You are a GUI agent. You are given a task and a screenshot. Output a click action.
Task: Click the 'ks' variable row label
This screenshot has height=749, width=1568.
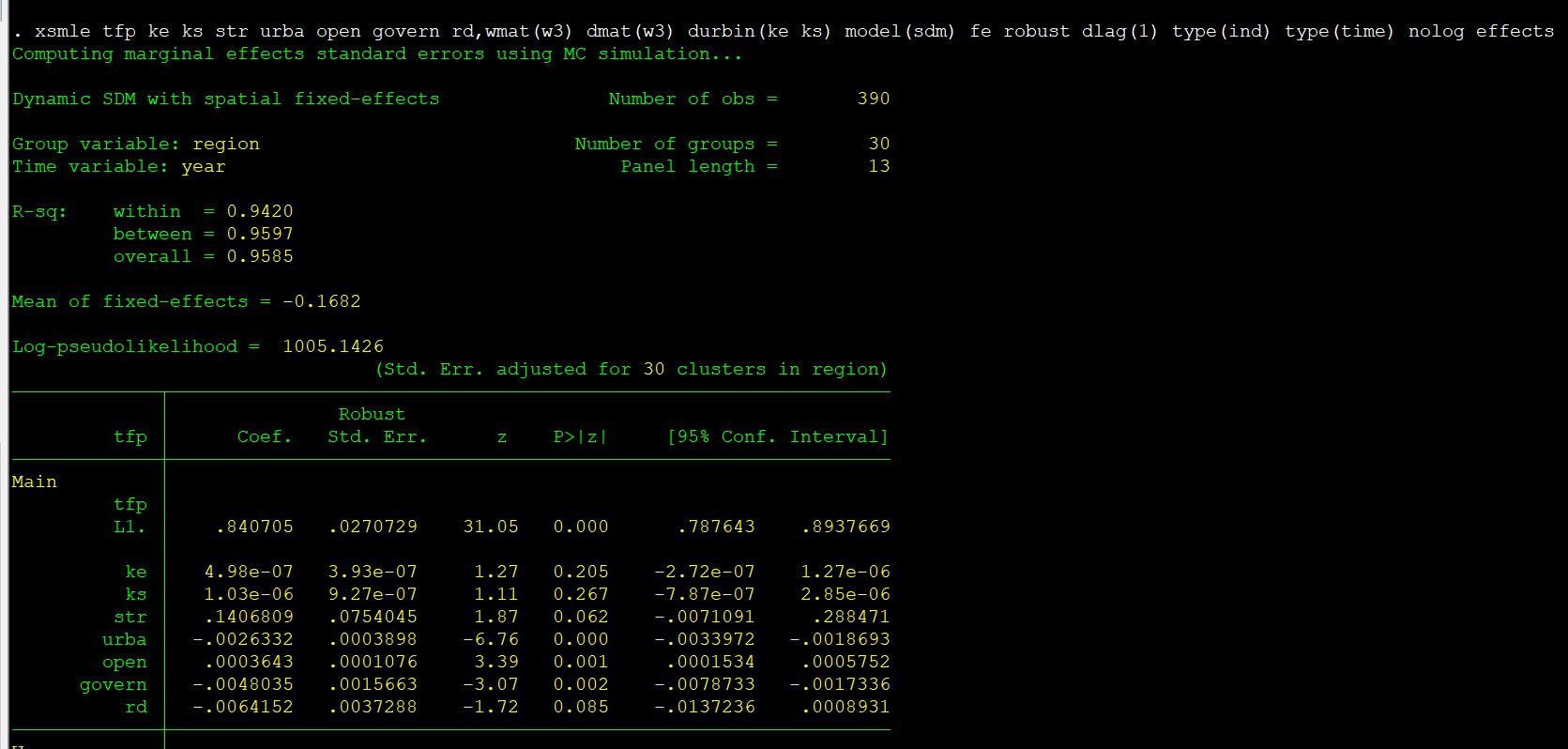click(x=136, y=594)
